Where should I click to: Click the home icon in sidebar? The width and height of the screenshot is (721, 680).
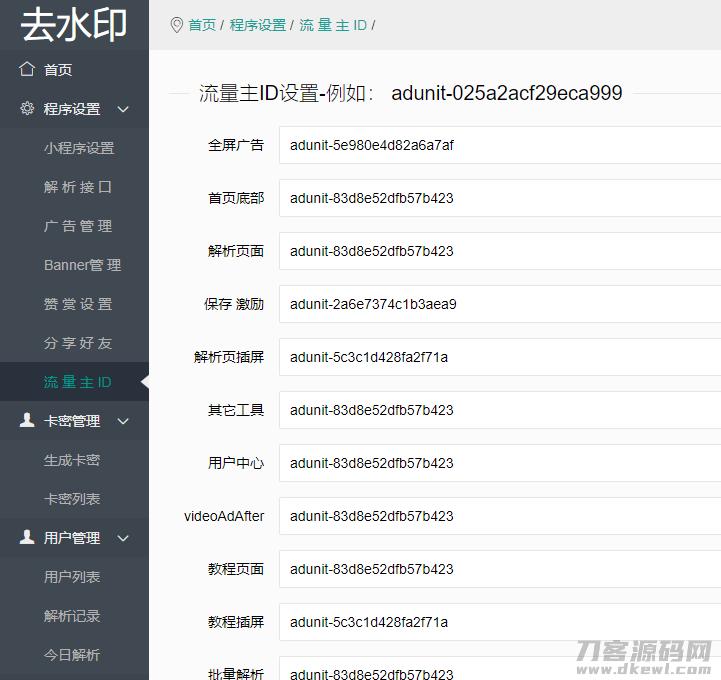(27, 70)
